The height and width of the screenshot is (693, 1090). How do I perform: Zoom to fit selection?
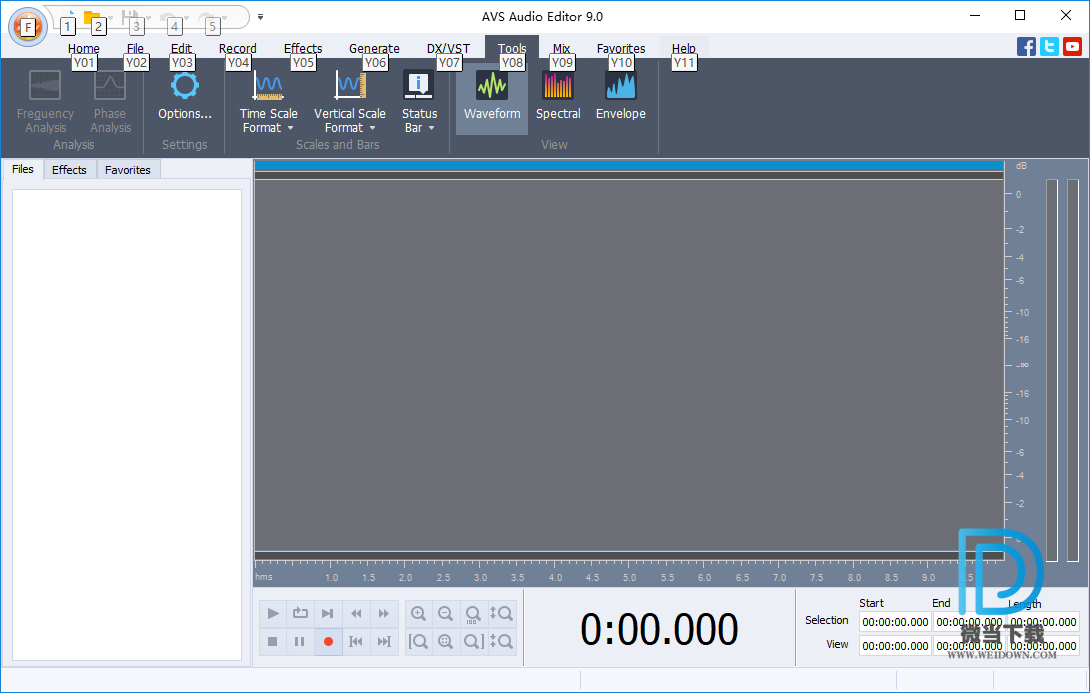point(446,642)
